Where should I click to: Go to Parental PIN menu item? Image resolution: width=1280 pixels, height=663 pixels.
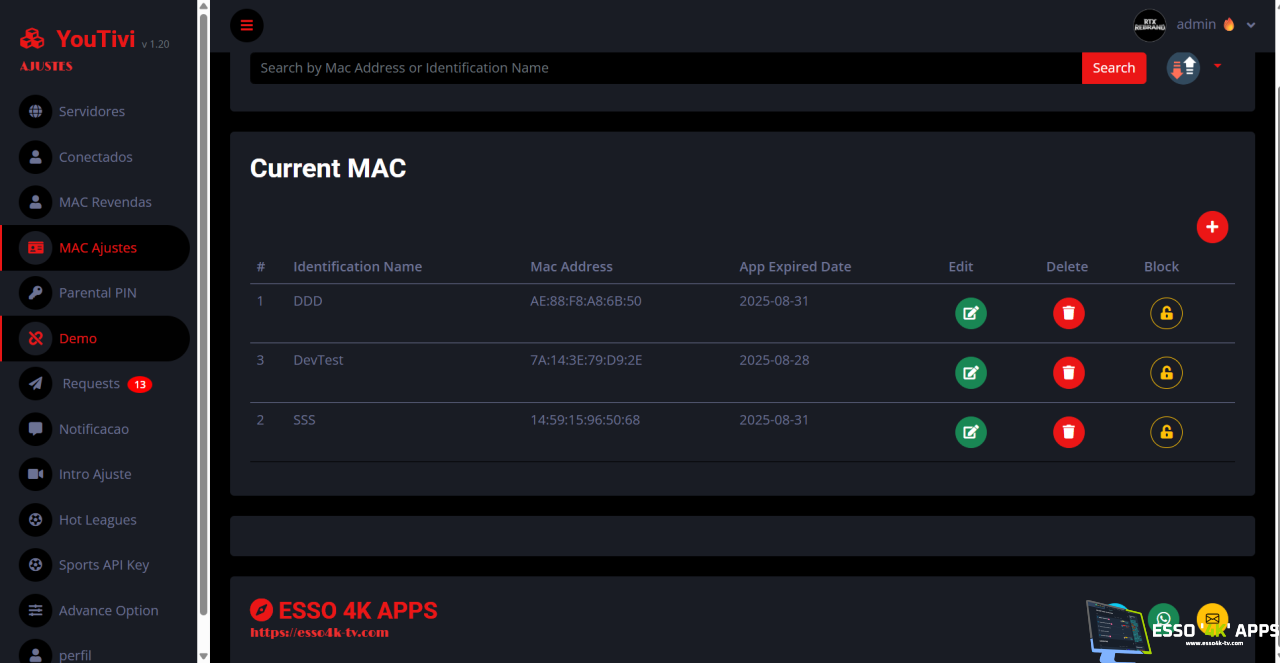click(97, 293)
